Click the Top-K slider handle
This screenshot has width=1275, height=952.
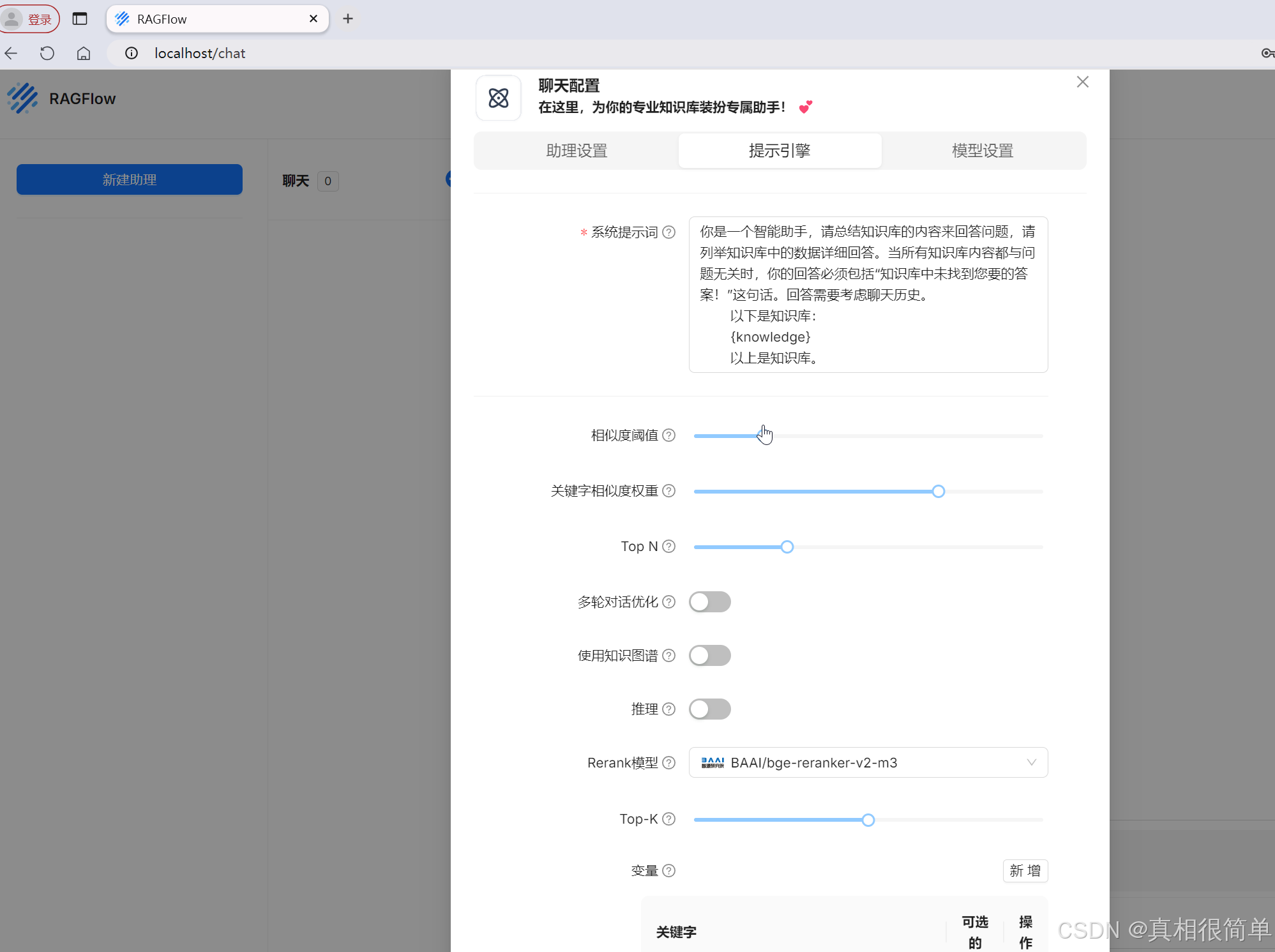pyautogui.click(x=868, y=820)
